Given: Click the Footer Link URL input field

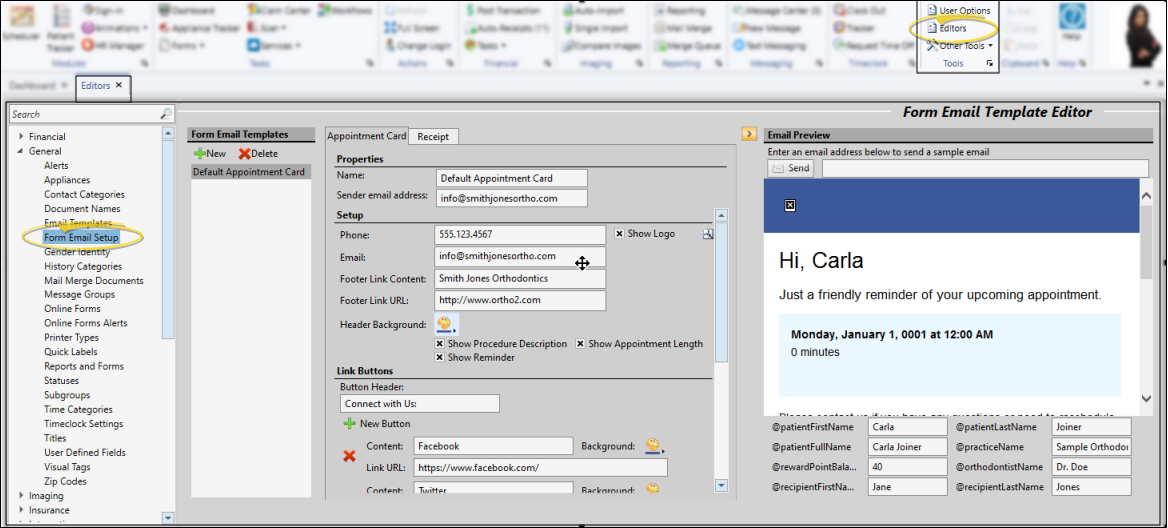Looking at the screenshot, I should [x=519, y=300].
